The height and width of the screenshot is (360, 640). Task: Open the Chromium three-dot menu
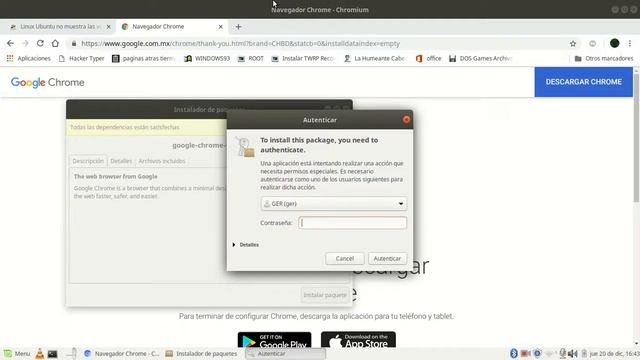click(x=630, y=43)
